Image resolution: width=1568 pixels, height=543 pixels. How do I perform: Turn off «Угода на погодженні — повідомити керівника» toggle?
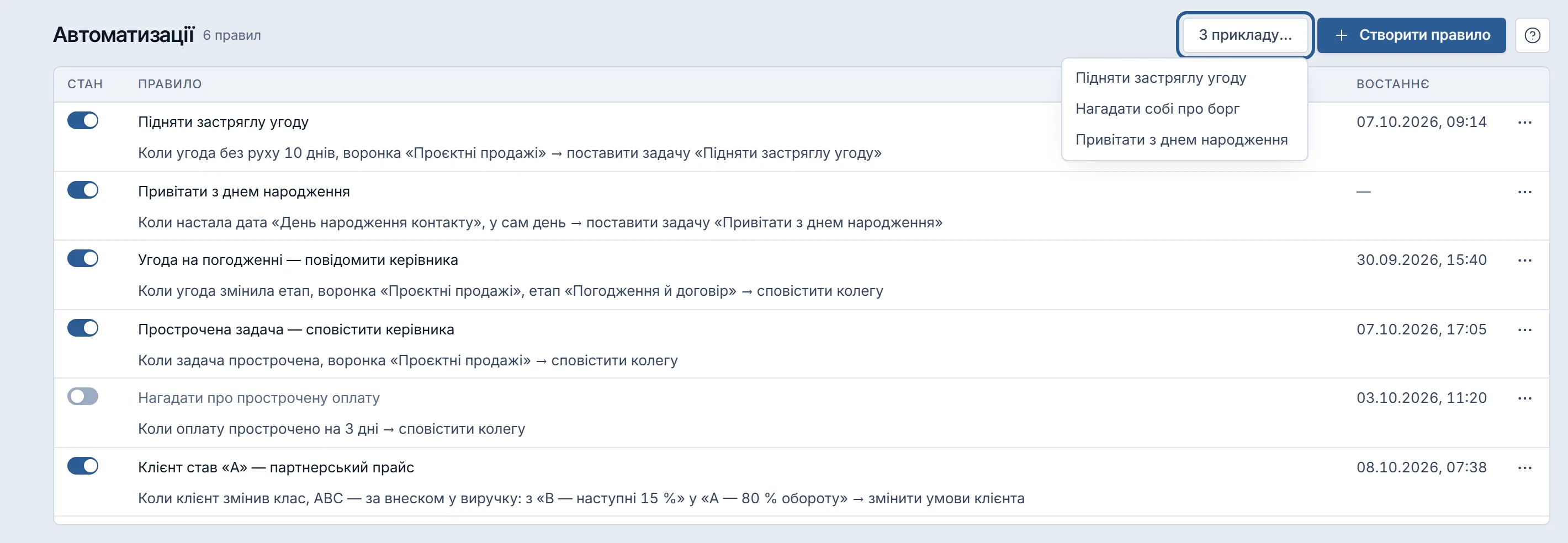[x=83, y=258]
